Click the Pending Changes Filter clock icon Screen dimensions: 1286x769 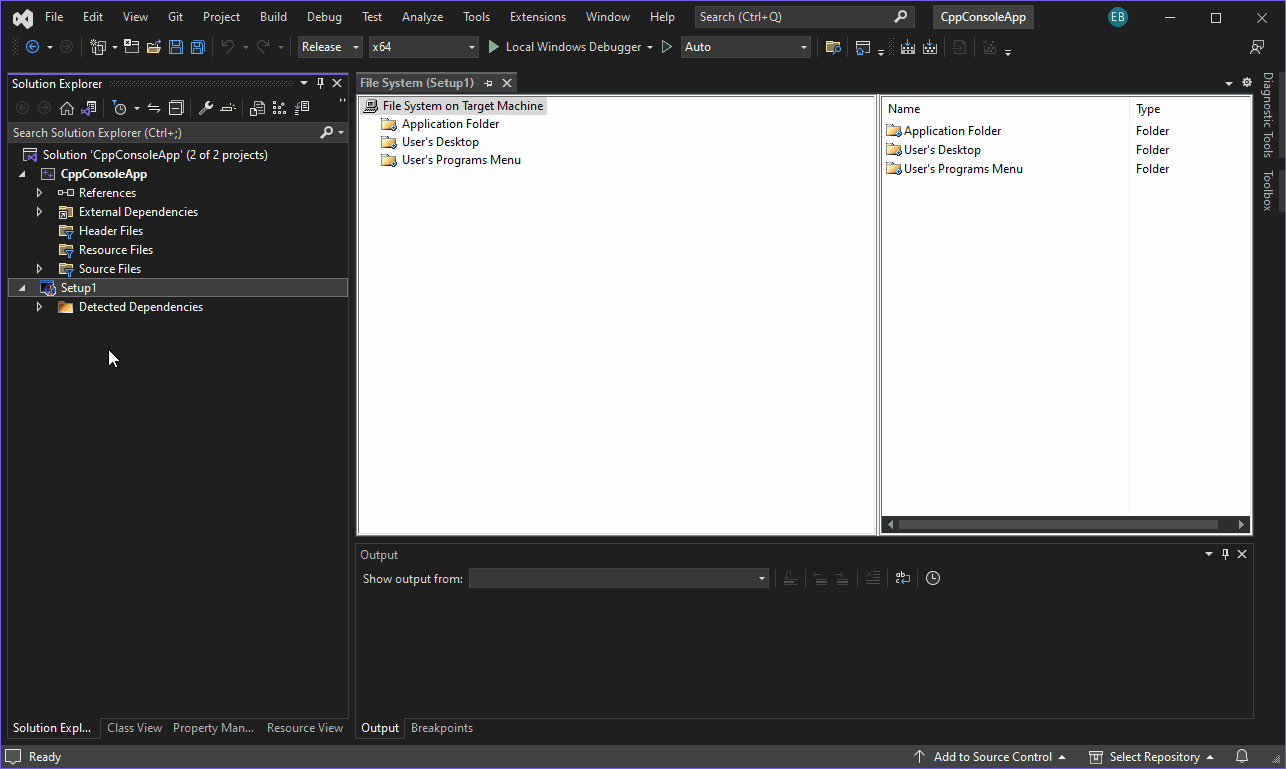click(x=120, y=108)
